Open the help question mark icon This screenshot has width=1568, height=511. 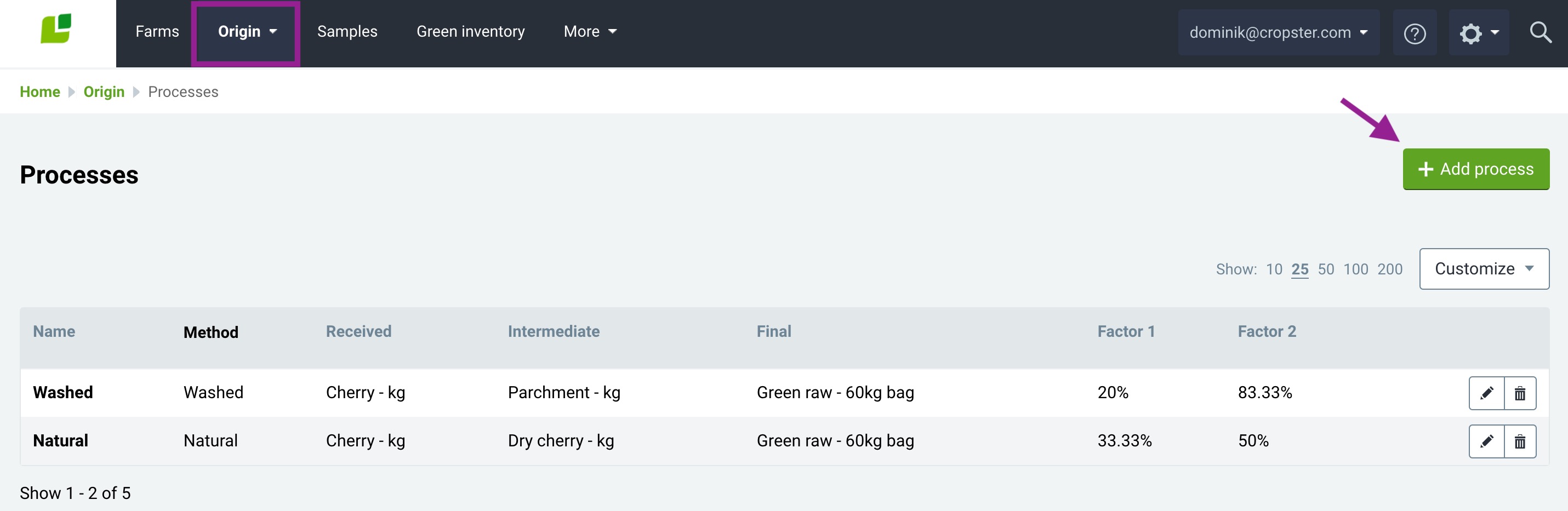[x=1415, y=33]
